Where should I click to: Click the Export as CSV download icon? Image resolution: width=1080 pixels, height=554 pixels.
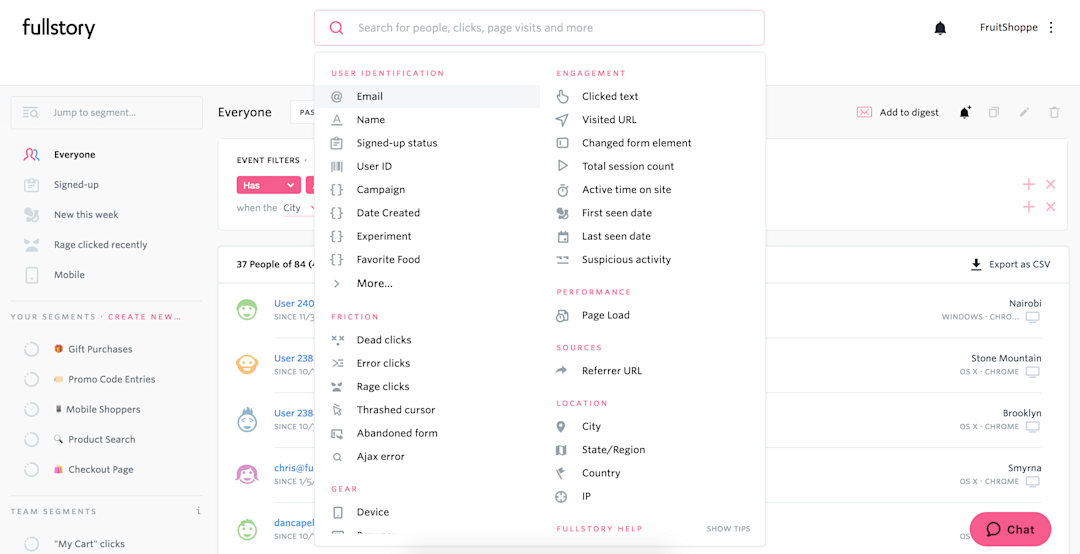pos(976,265)
